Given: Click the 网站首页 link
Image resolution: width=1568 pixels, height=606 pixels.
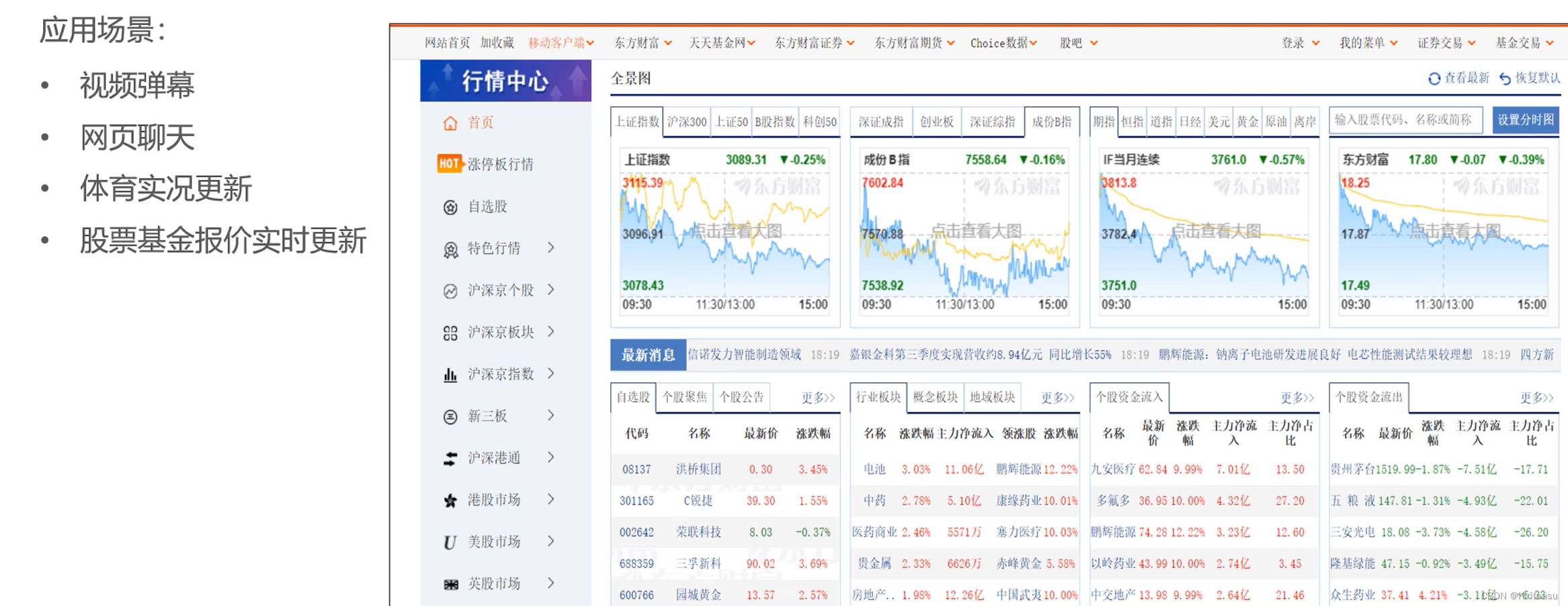Looking at the screenshot, I should (447, 43).
